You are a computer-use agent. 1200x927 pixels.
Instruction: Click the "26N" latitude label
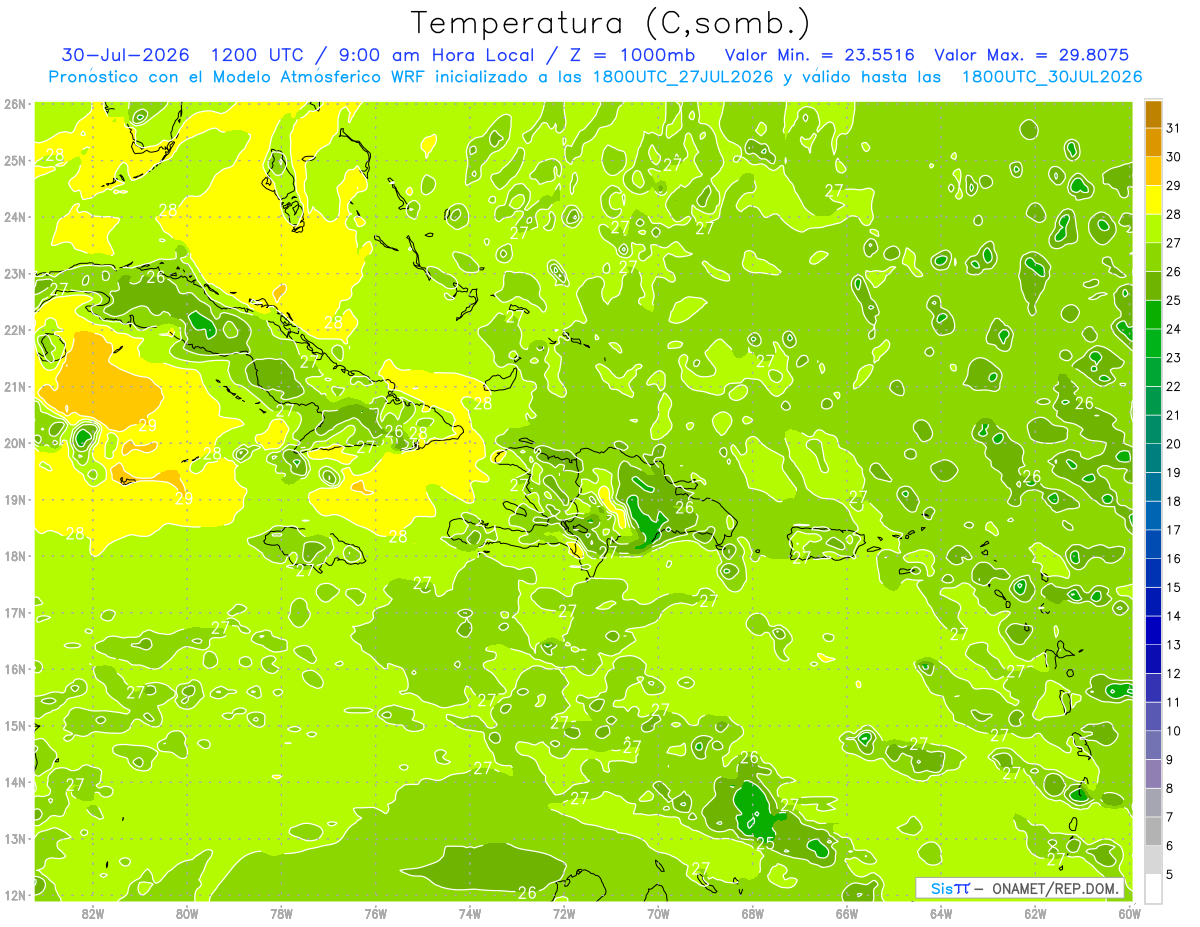tap(14, 104)
